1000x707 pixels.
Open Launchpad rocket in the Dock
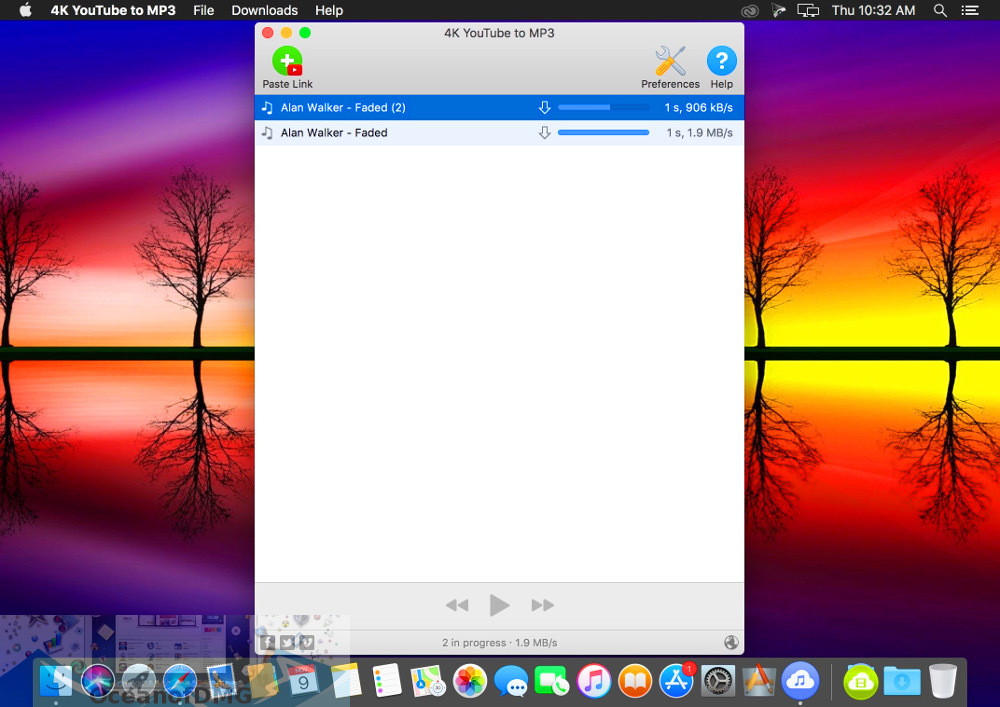tap(138, 681)
